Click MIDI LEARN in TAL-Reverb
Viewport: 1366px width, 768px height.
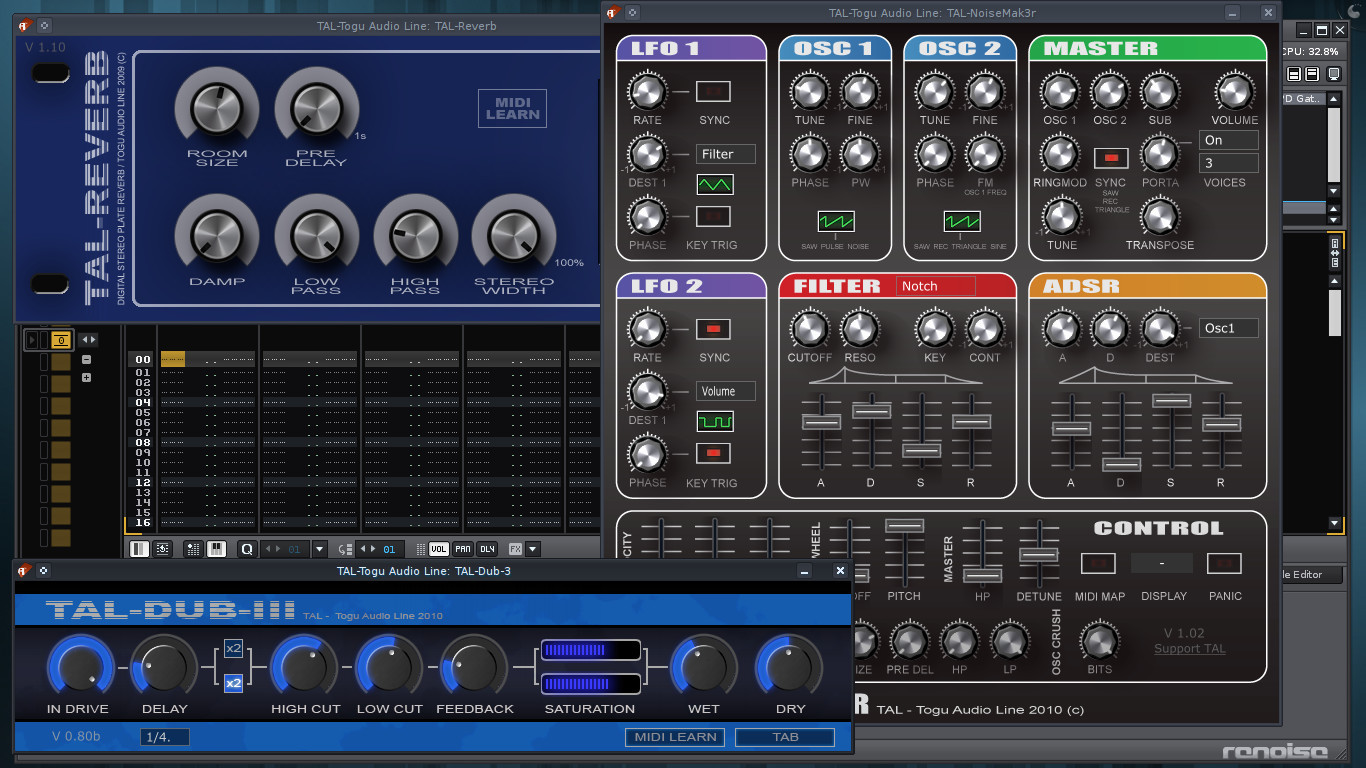513,107
